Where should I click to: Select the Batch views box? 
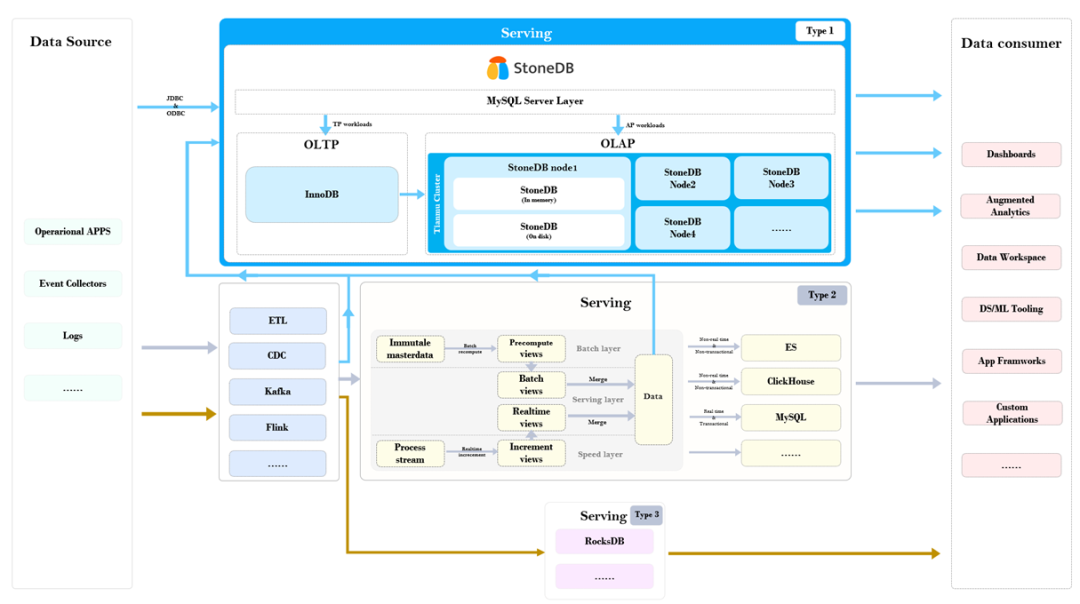(x=531, y=385)
